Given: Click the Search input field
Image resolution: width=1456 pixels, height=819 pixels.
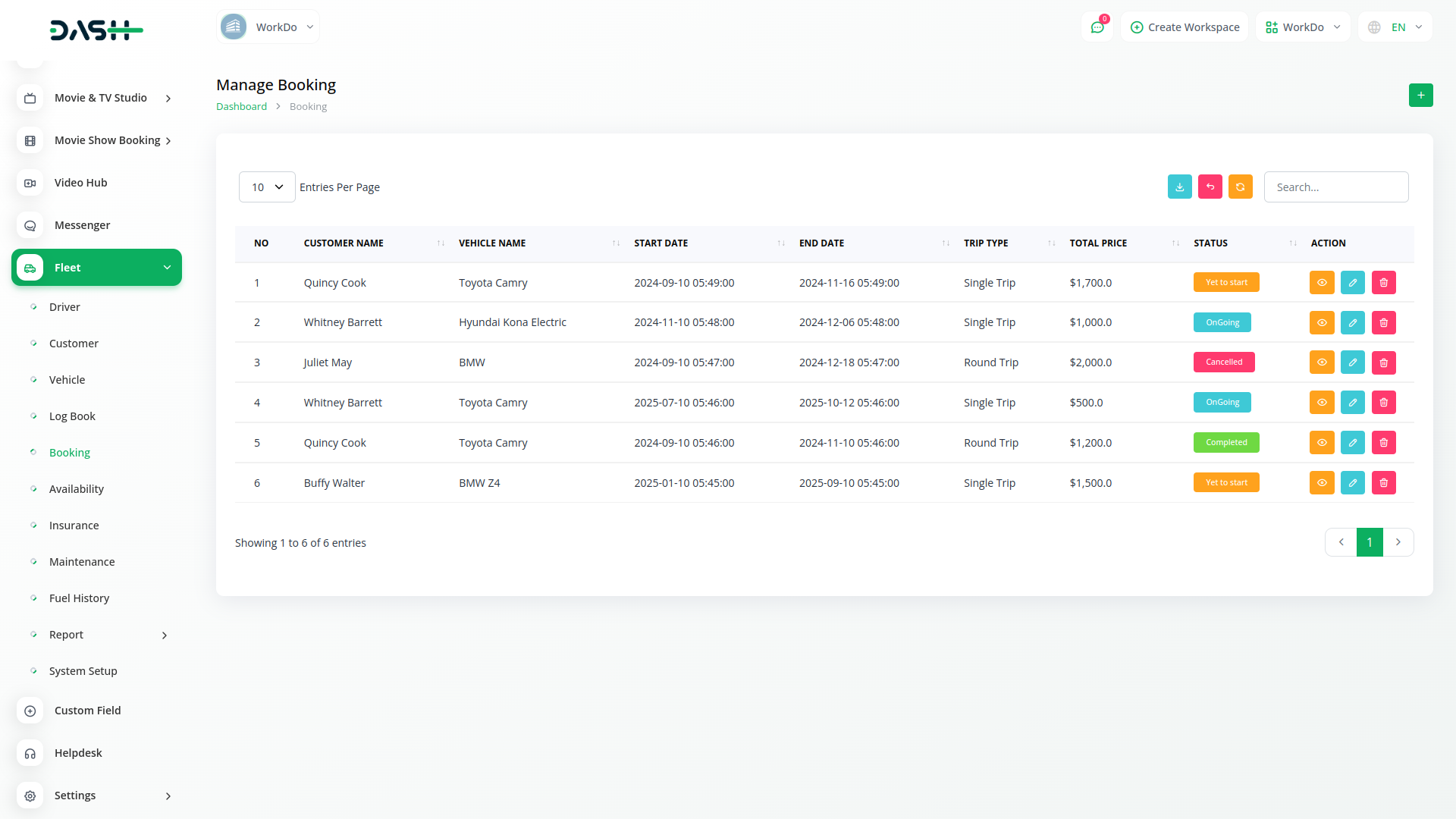Looking at the screenshot, I should pos(1335,187).
